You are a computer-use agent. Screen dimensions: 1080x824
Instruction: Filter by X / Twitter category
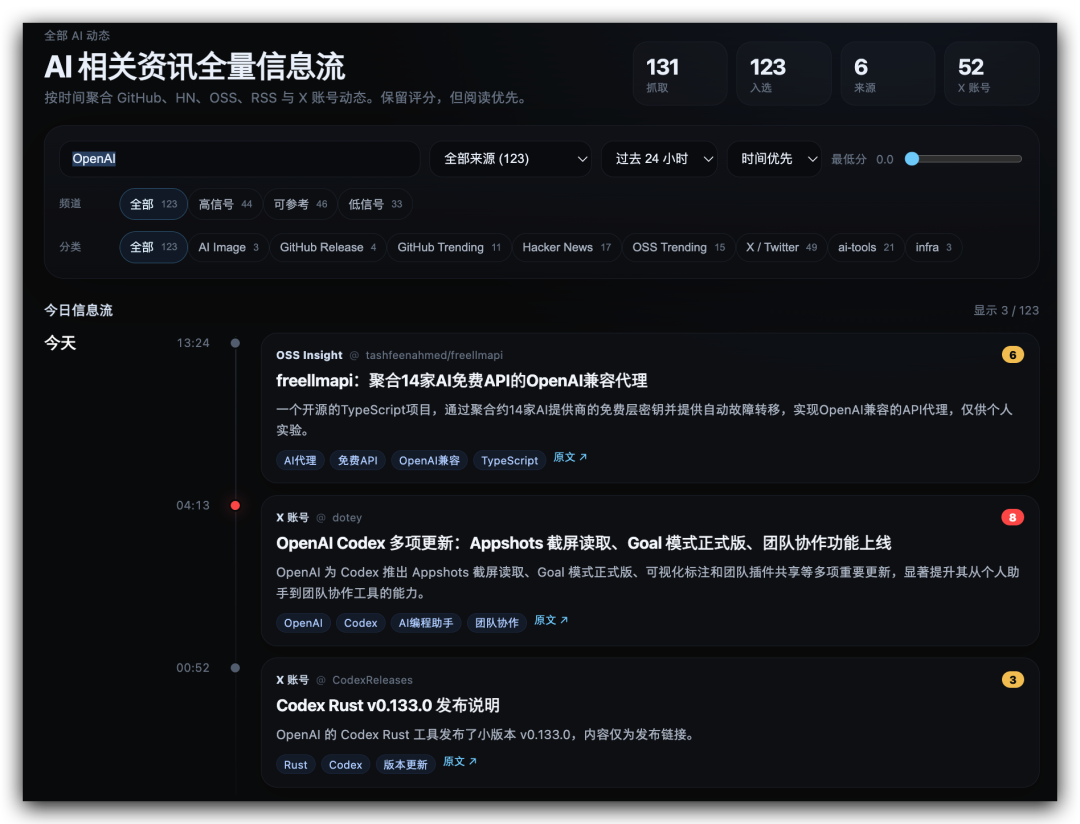coord(781,247)
